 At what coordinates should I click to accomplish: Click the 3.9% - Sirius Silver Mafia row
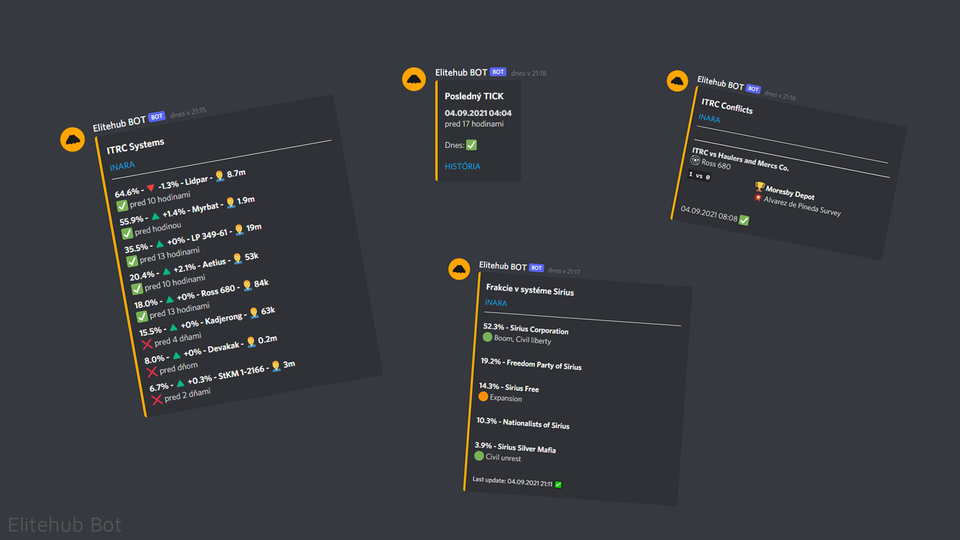tap(515, 446)
